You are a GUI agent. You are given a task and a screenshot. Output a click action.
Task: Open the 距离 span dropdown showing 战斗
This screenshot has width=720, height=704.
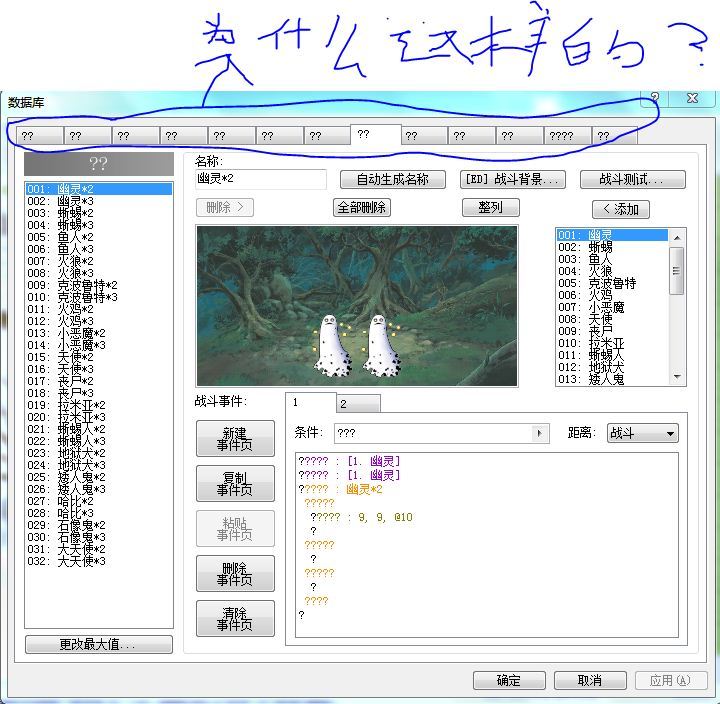(x=642, y=433)
